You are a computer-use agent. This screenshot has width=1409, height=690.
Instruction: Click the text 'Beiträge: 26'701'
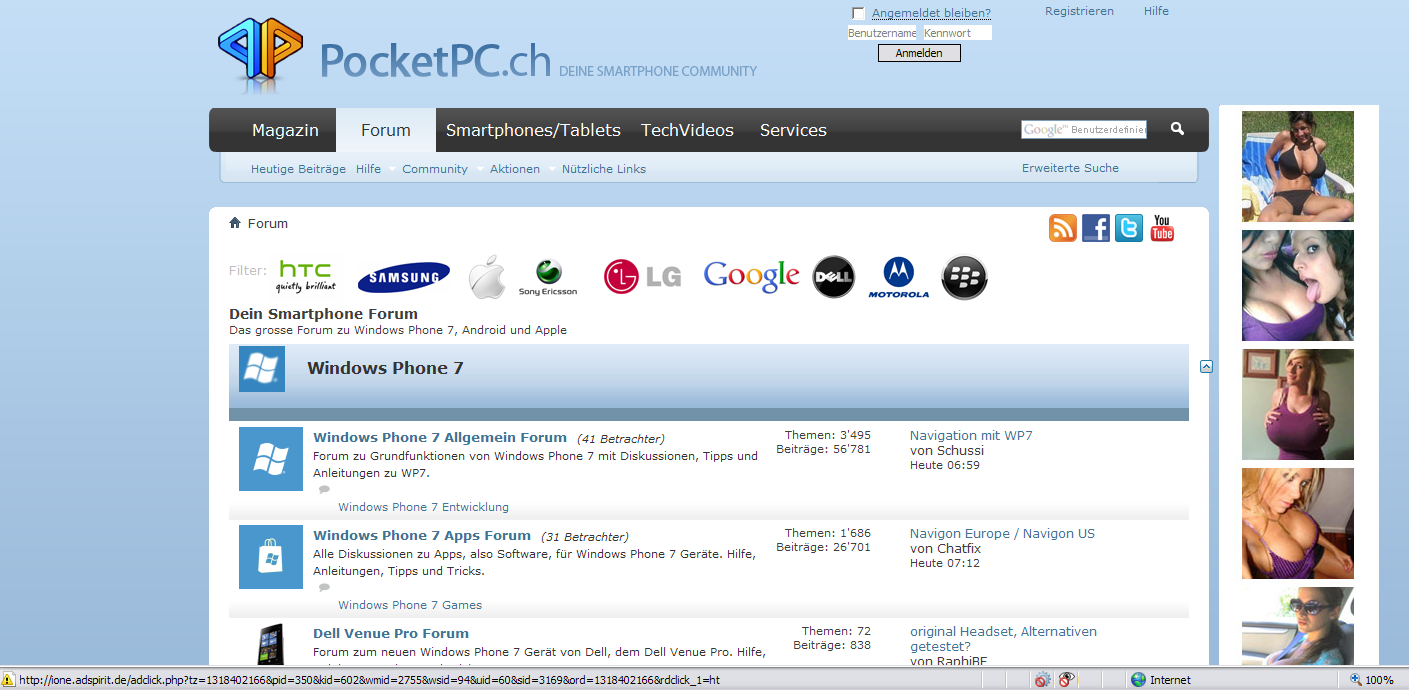pos(823,547)
